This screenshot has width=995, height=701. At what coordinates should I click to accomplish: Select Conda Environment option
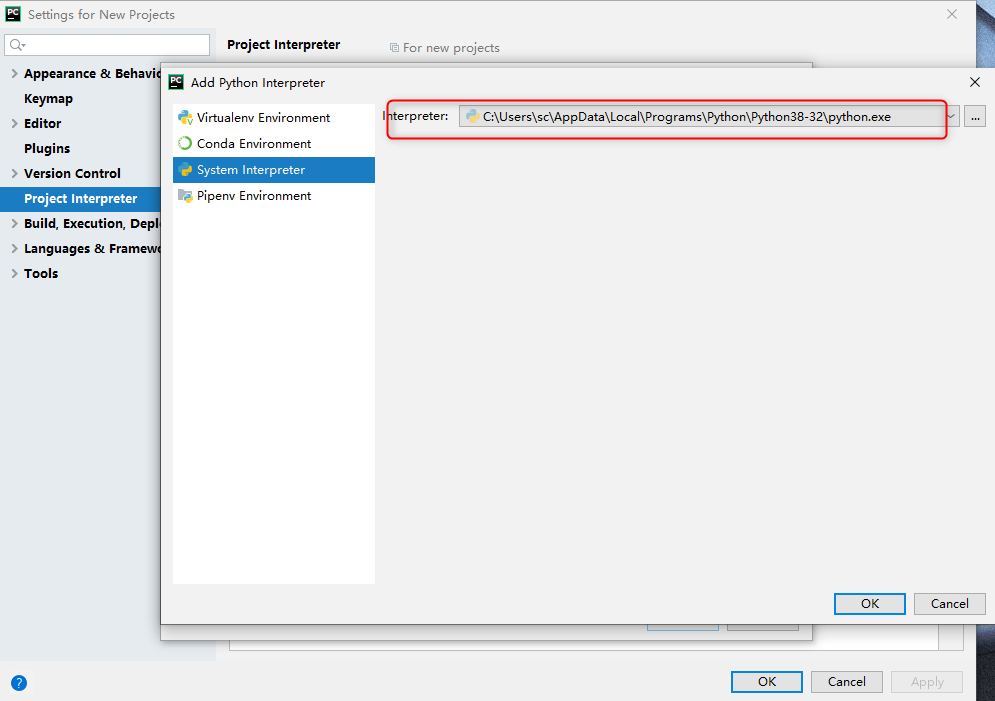pos(273,143)
